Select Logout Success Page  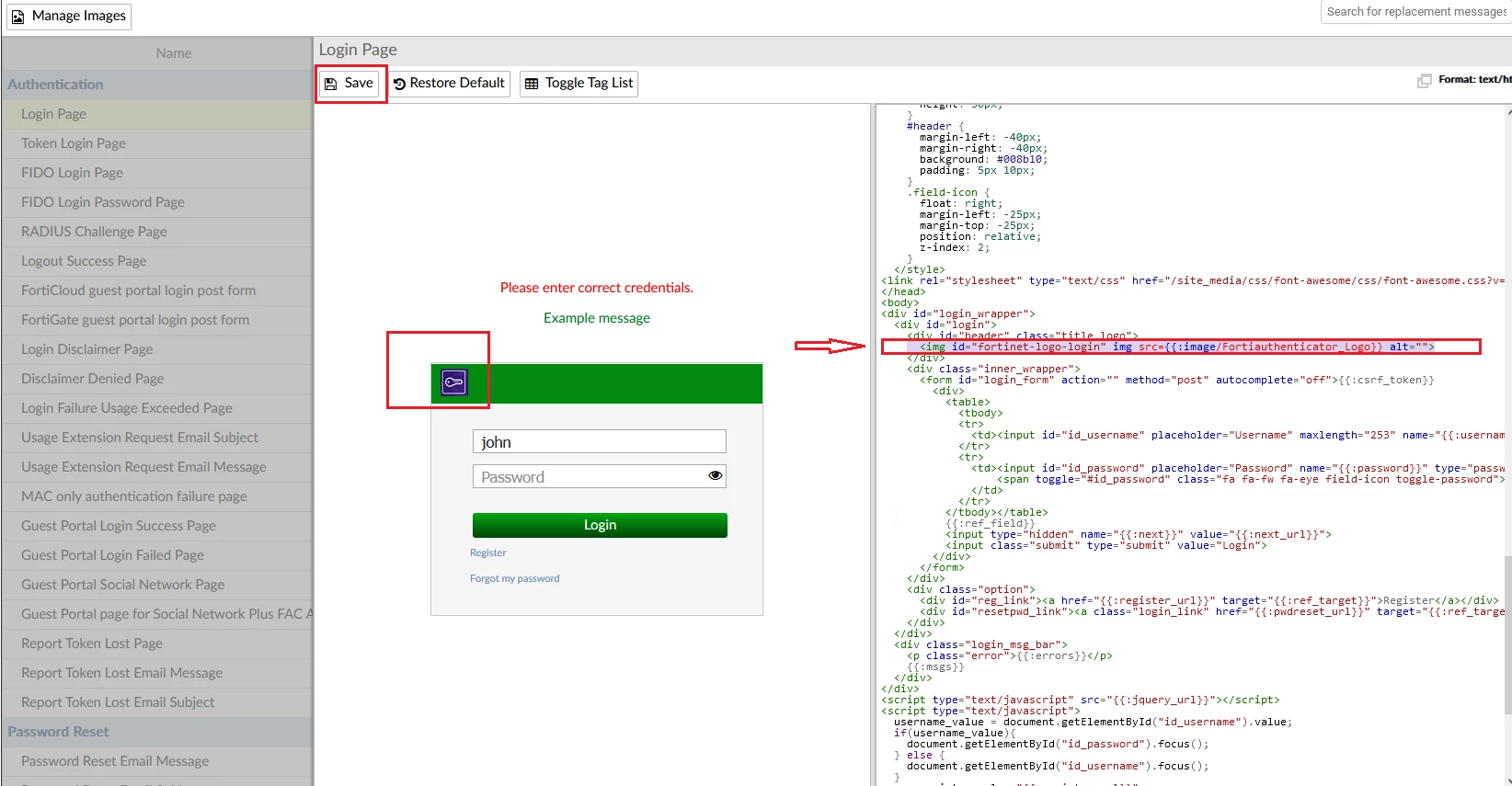[x=157, y=261]
